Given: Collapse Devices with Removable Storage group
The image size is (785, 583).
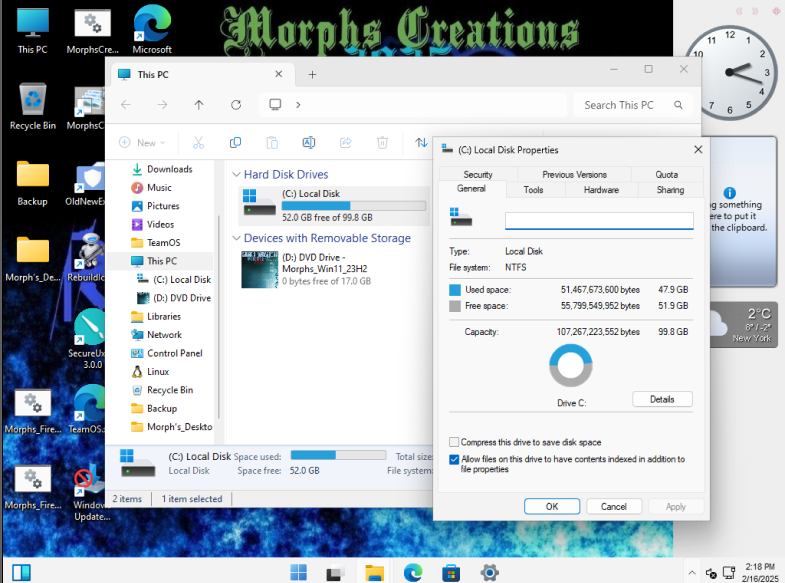Looking at the screenshot, I should [236, 238].
